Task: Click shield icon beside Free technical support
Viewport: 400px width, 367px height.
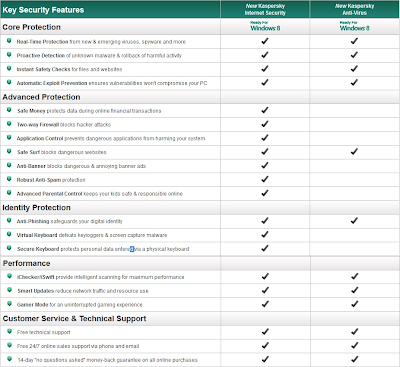Action: point(9,332)
